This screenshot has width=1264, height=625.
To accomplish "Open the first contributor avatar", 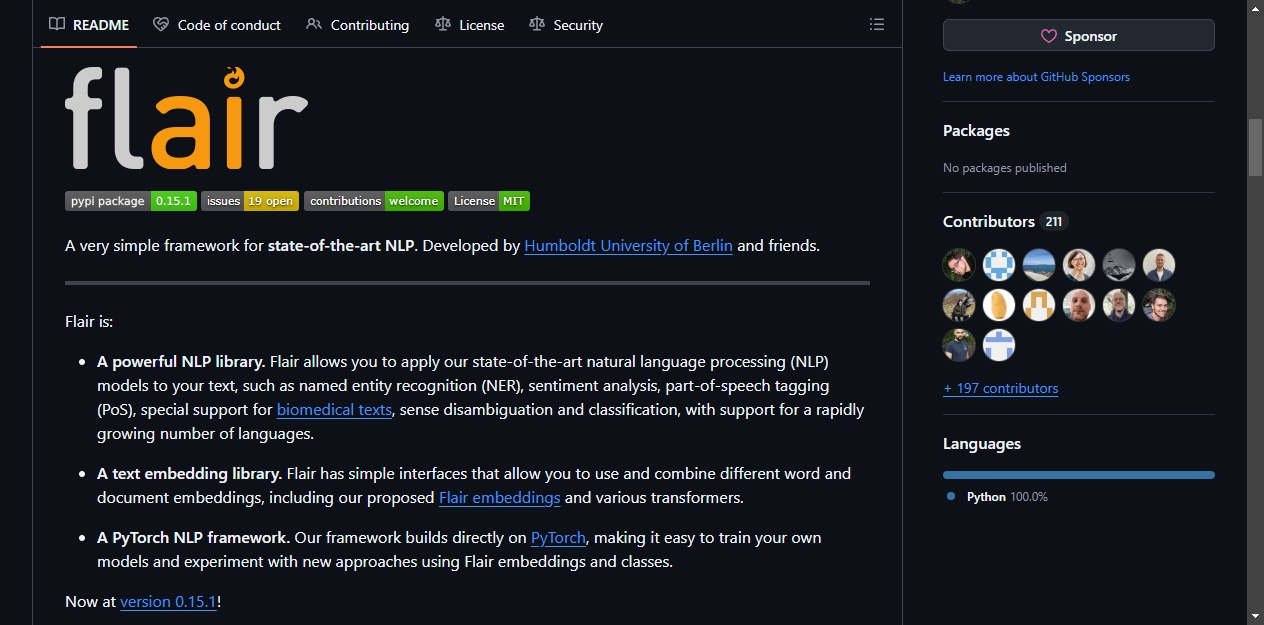I will tap(959, 265).
